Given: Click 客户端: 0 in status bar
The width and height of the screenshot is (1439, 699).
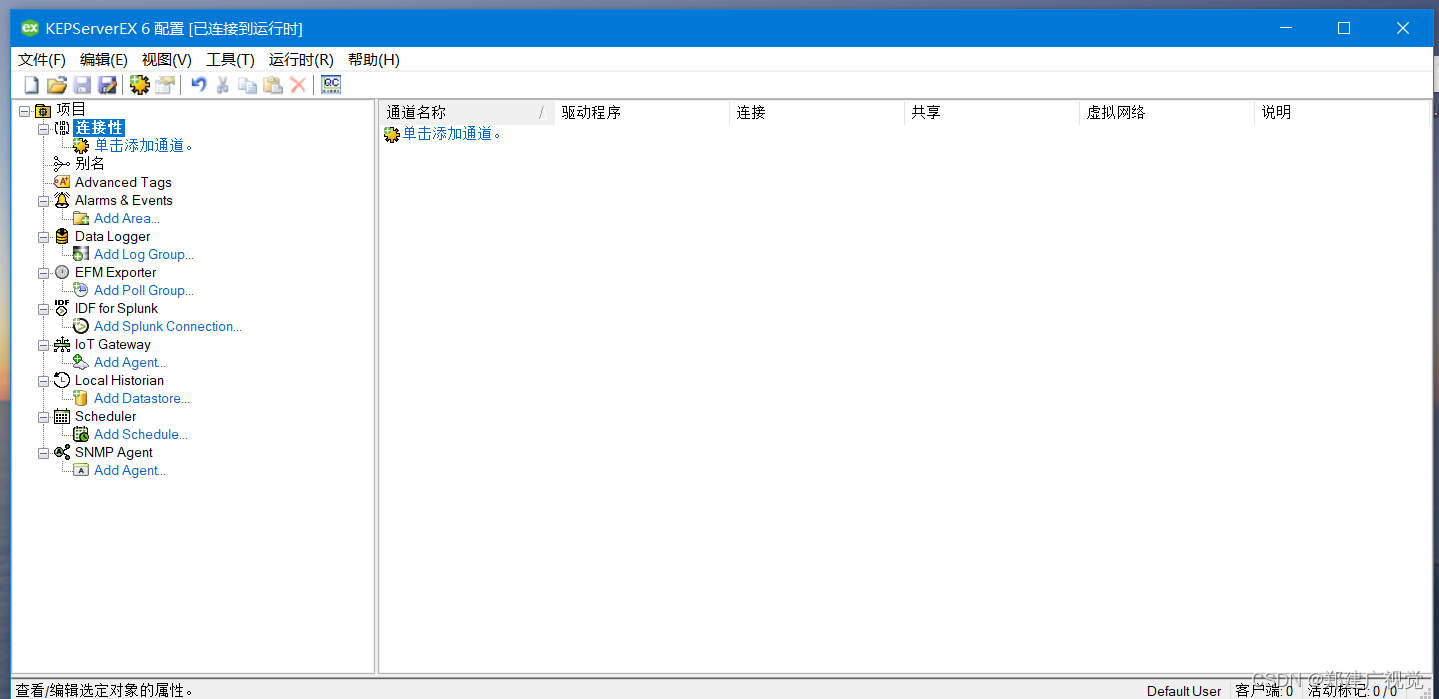Looking at the screenshot, I should pos(1264,691).
